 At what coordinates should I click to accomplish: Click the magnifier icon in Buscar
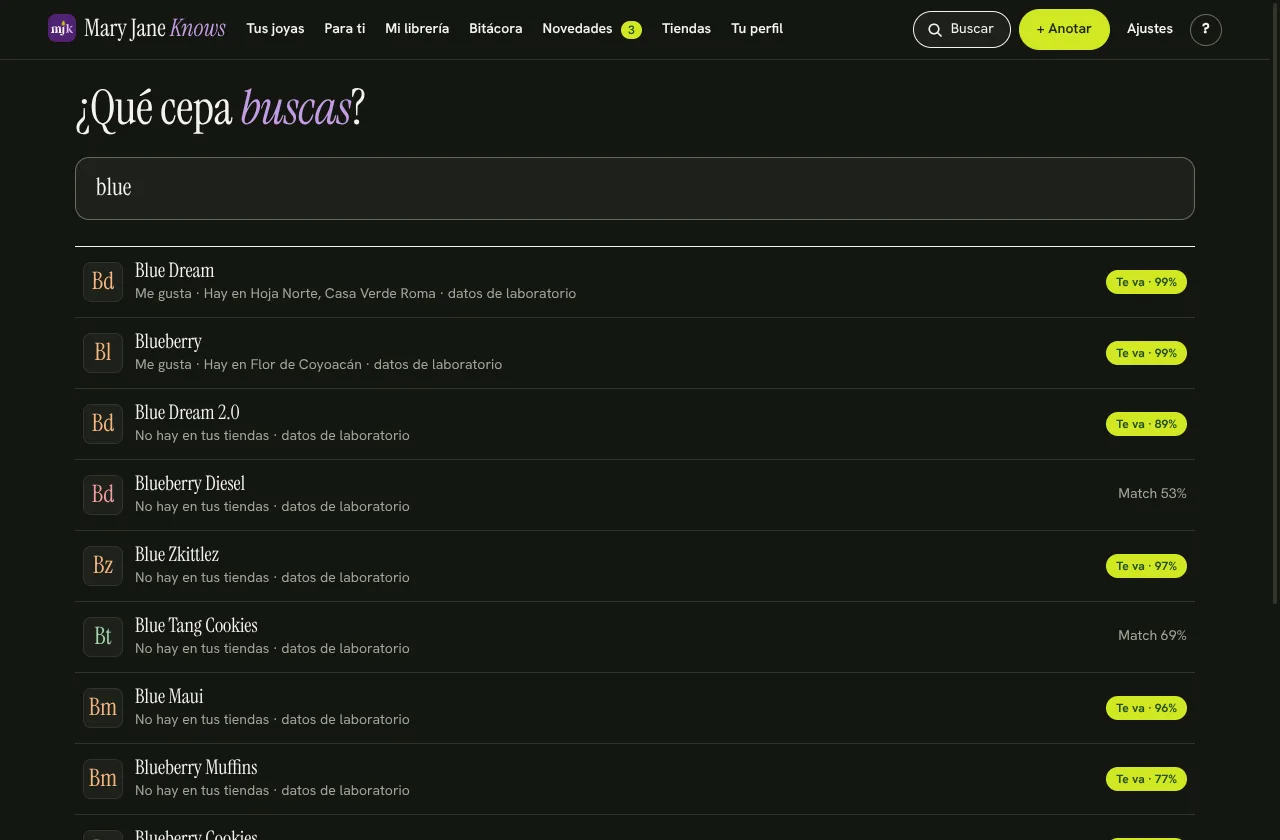(x=935, y=30)
